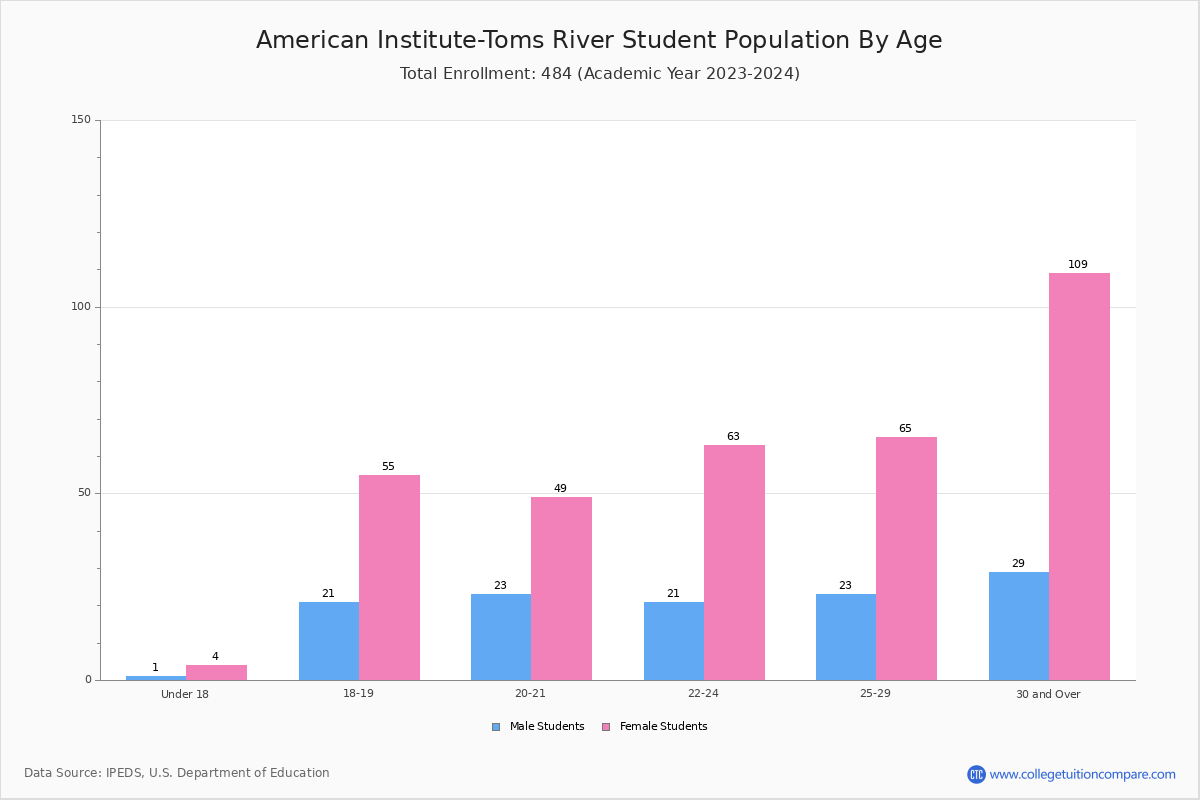Select the female 20-21 bar labeled 49

561,589
